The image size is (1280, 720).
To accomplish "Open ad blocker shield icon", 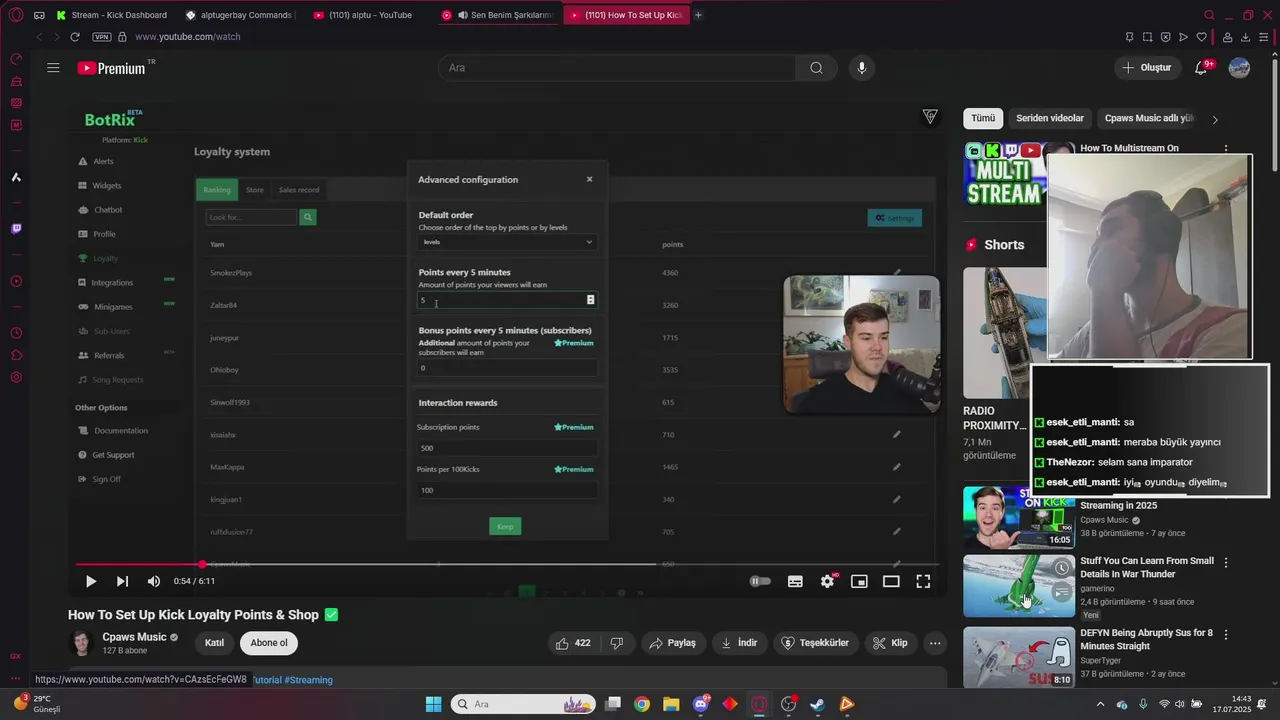I will pyautogui.click(x=1166, y=37).
